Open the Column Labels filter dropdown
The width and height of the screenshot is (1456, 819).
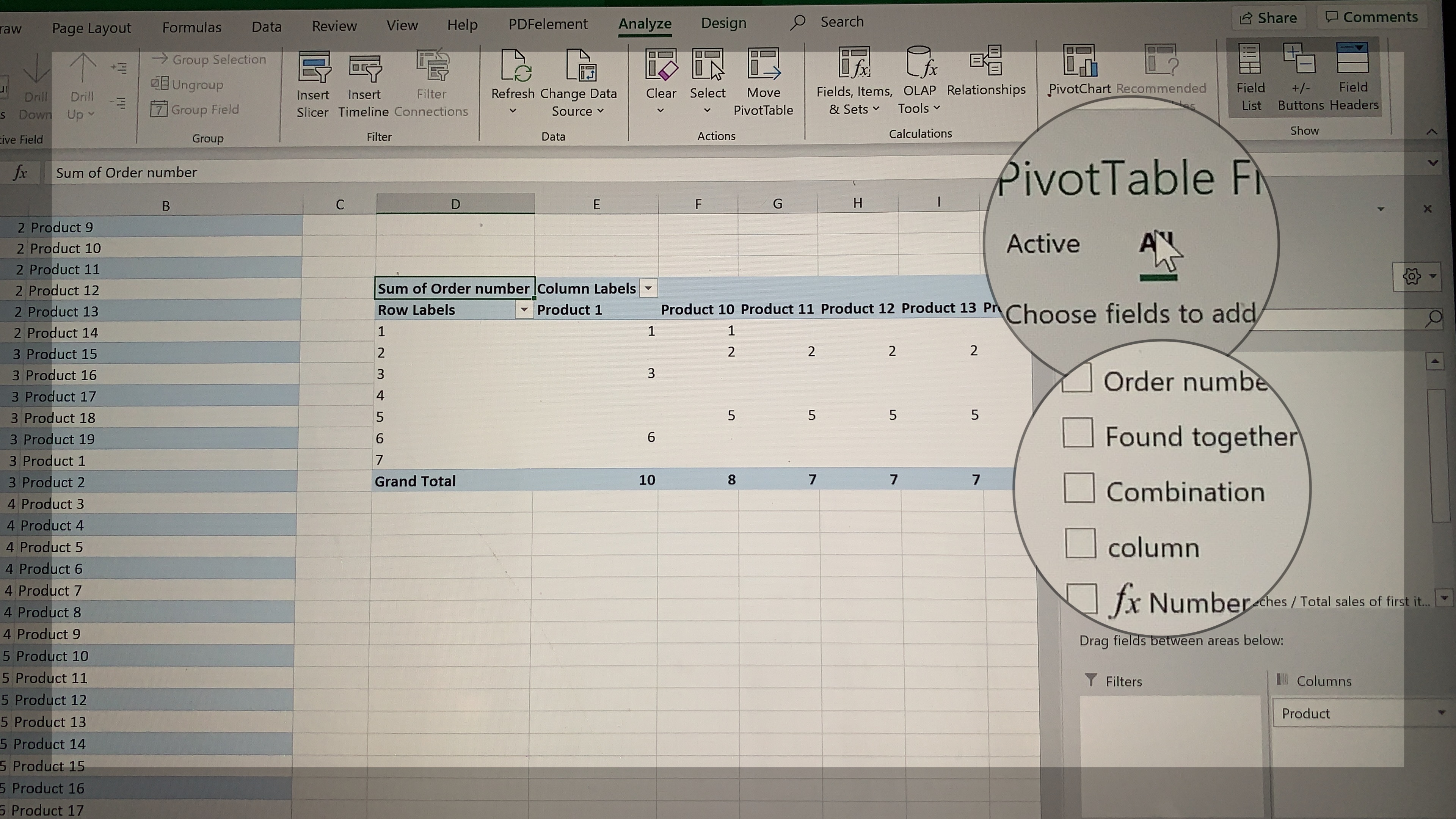[648, 288]
